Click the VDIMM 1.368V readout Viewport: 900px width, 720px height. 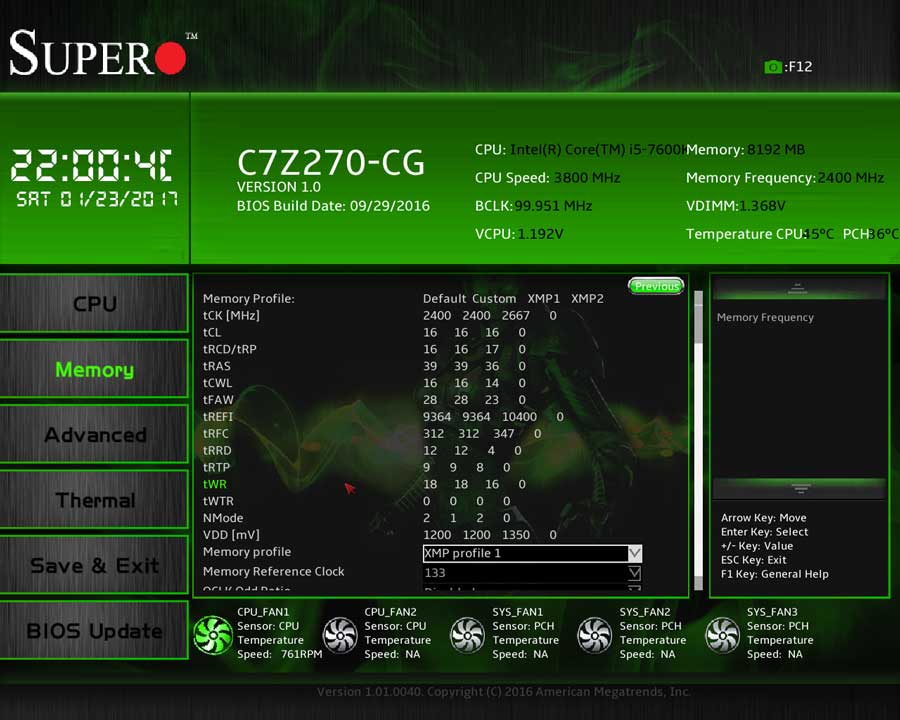(735, 206)
